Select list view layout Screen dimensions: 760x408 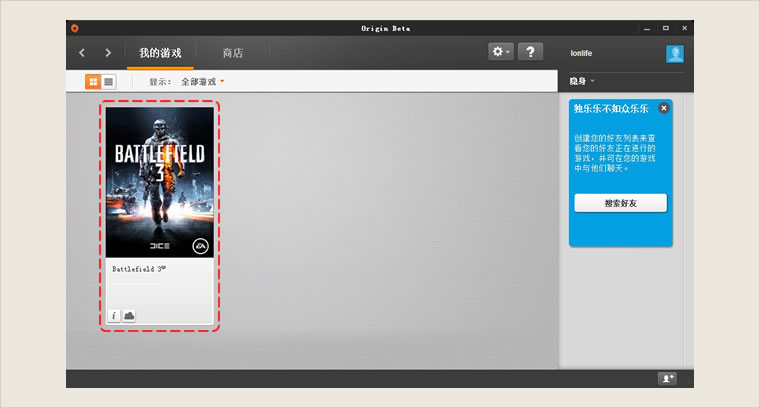pos(109,82)
